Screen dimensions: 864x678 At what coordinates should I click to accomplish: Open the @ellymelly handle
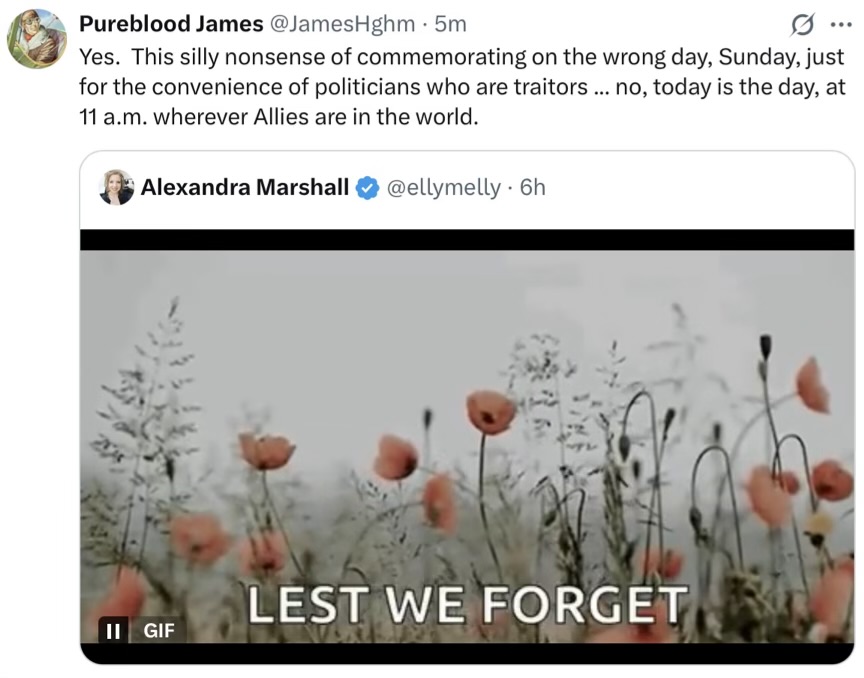tap(444, 188)
